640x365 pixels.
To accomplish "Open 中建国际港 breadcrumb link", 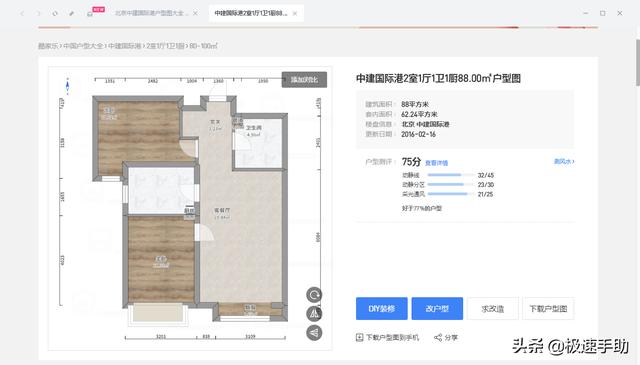I will (124, 46).
